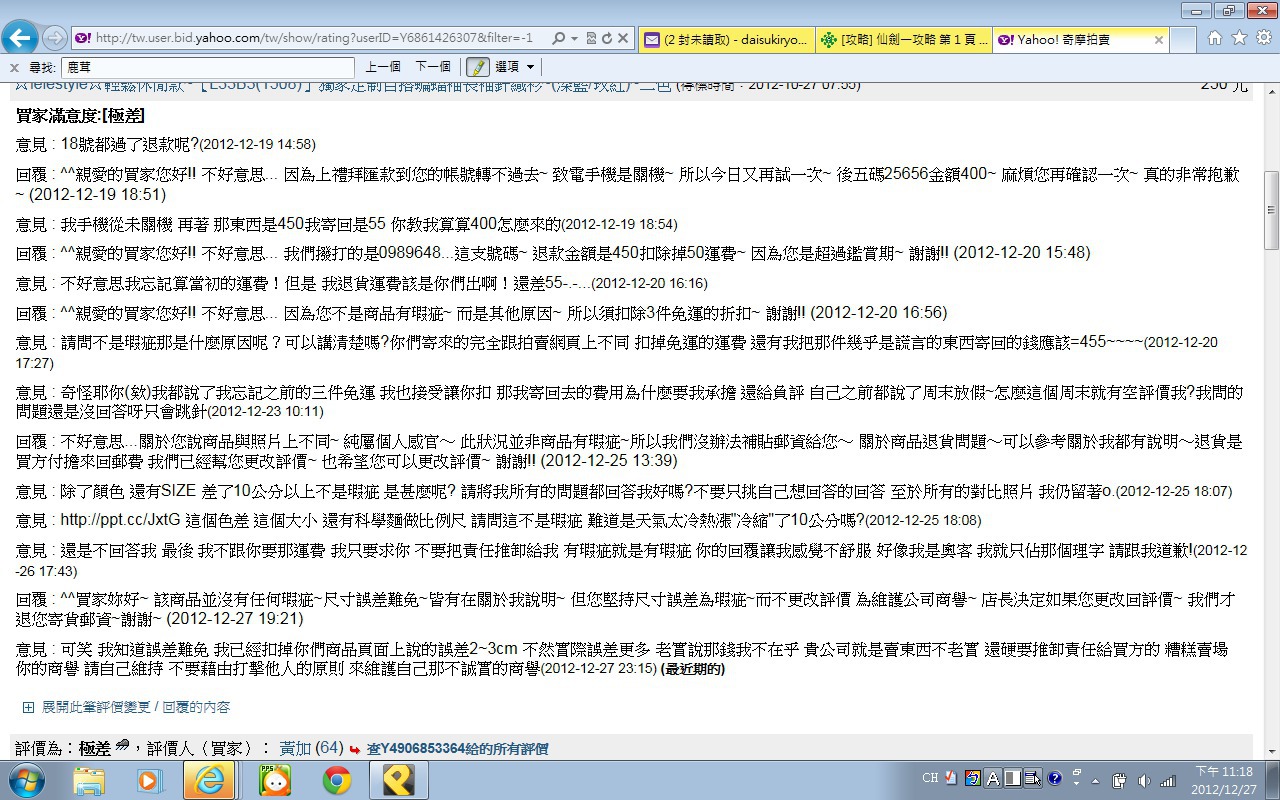Open the browser home page icon
This screenshot has height=800, width=1280.
(x=1215, y=38)
